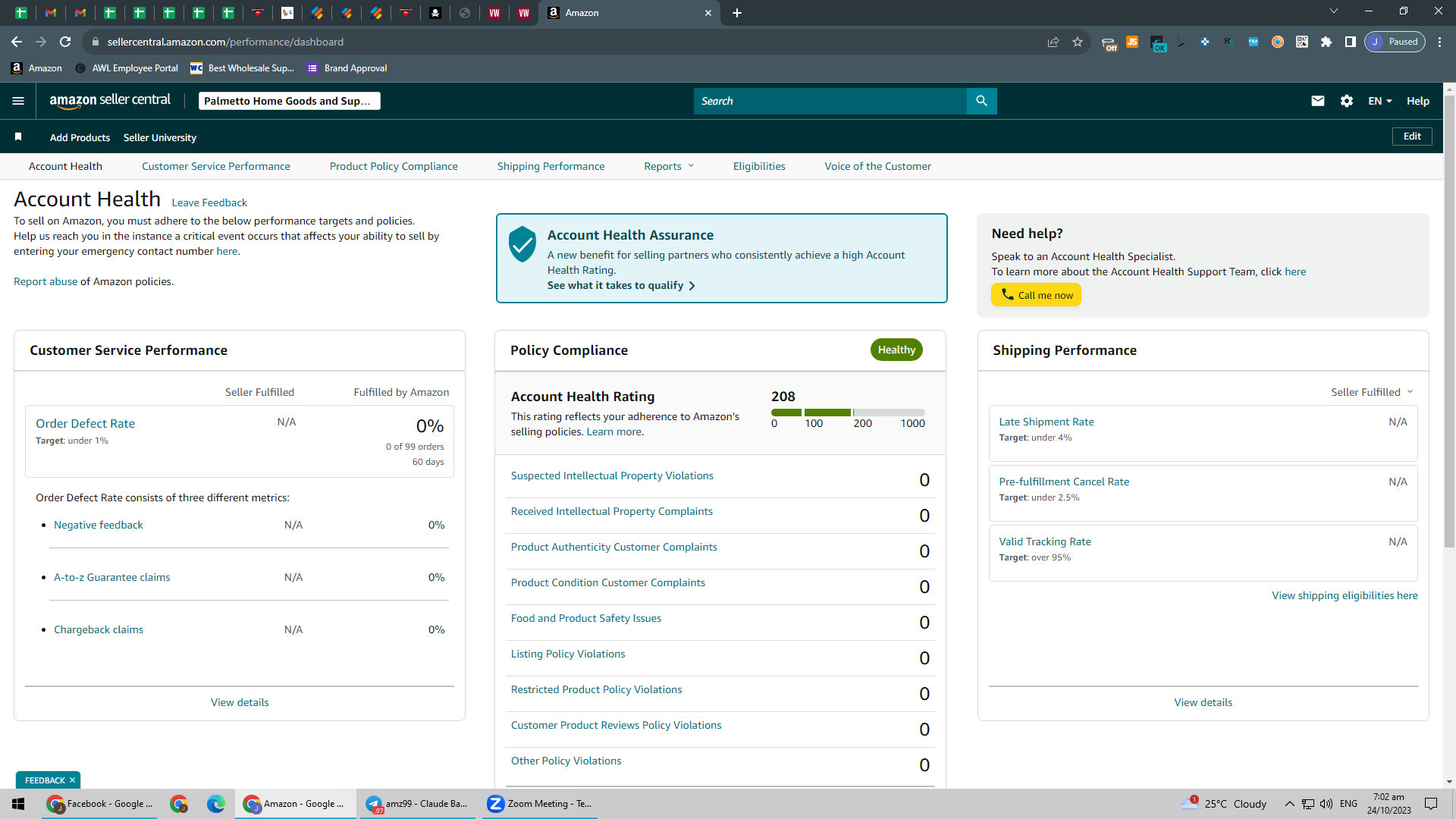Viewport: 1456px width, 819px height.
Task: Click the amazon seller central logo
Action: 110,101
